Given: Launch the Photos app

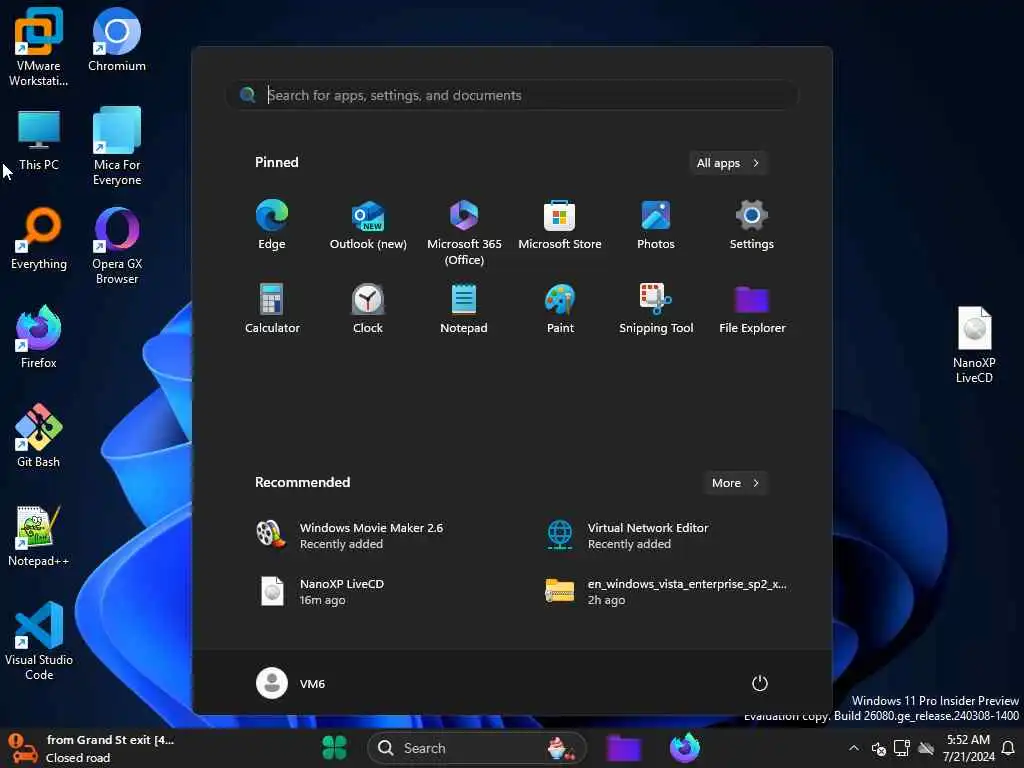Looking at the screenshot, I should tap(656, 225).
